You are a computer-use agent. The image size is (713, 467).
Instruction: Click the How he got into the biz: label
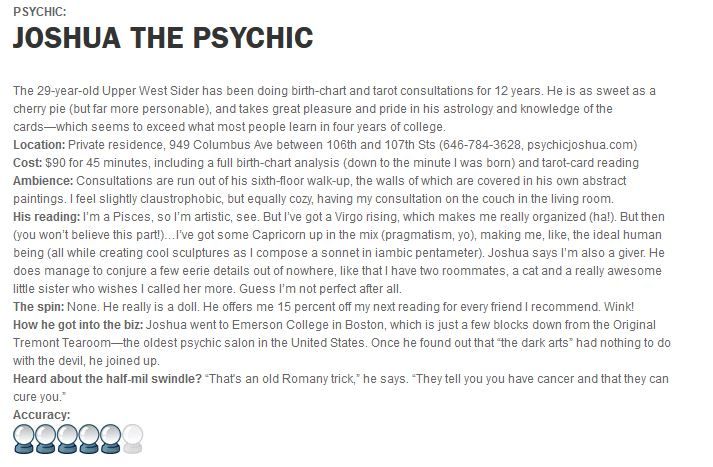[78, 325]
